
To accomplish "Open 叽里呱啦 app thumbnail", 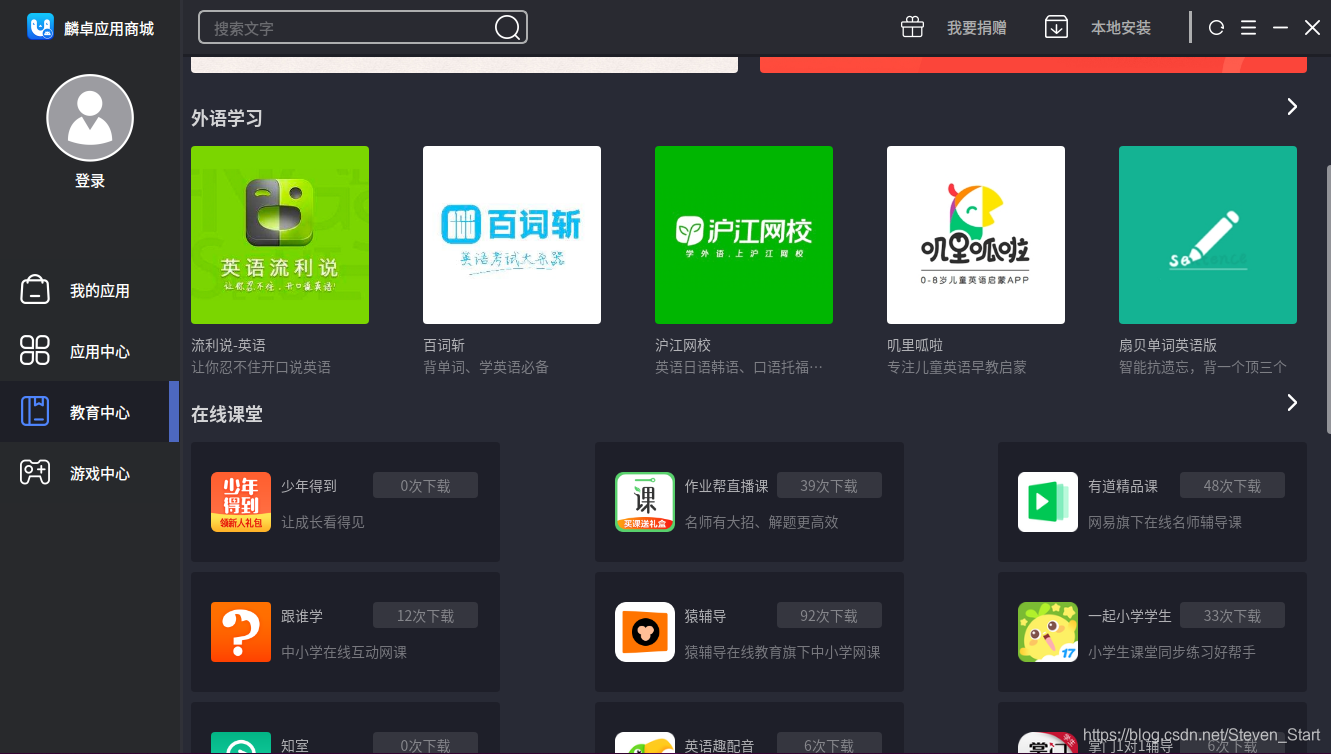I will click(x=976, y=235).
